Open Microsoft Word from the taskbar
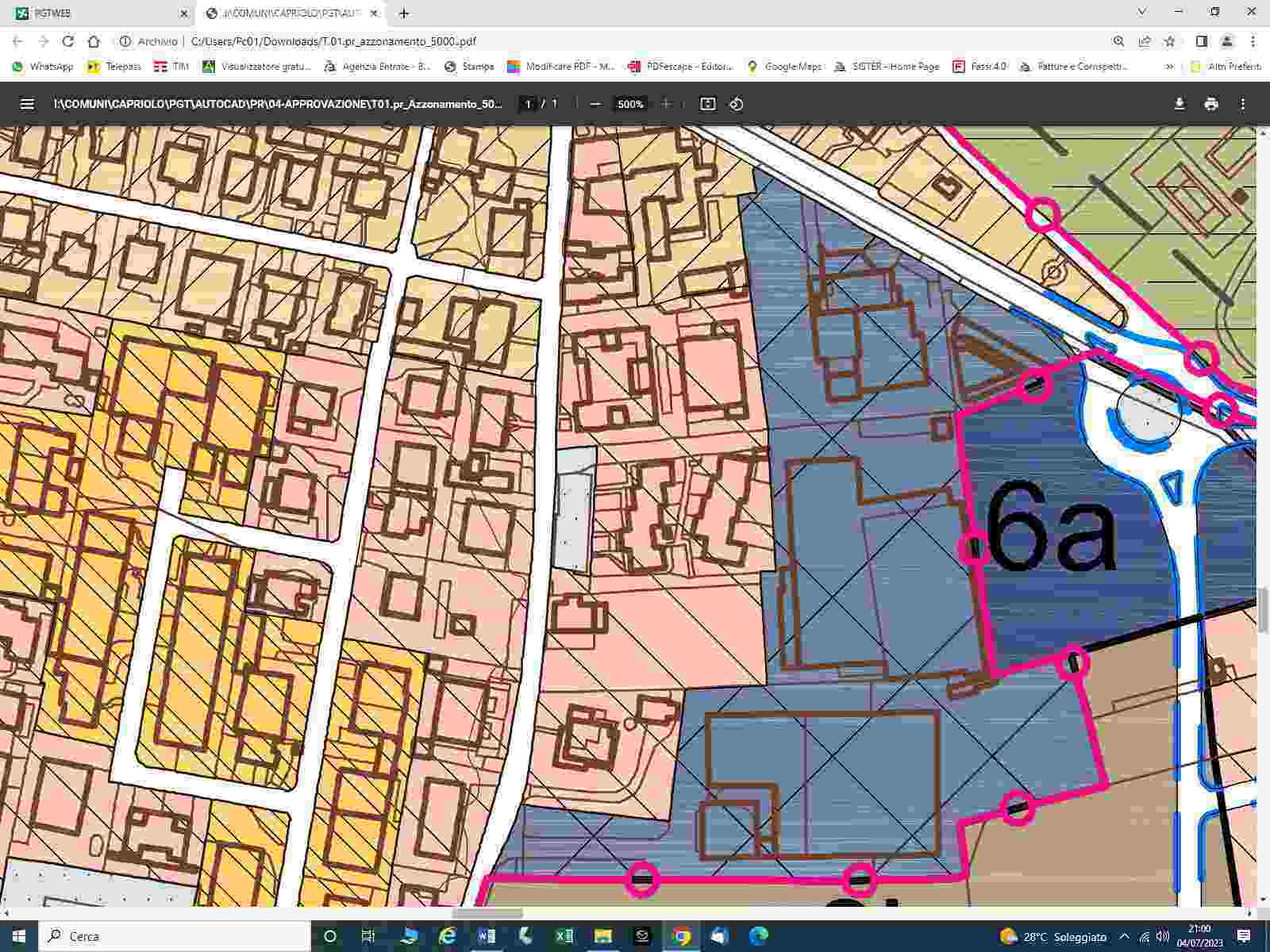This screenshot has height=952, width=1270. [487, 936]
